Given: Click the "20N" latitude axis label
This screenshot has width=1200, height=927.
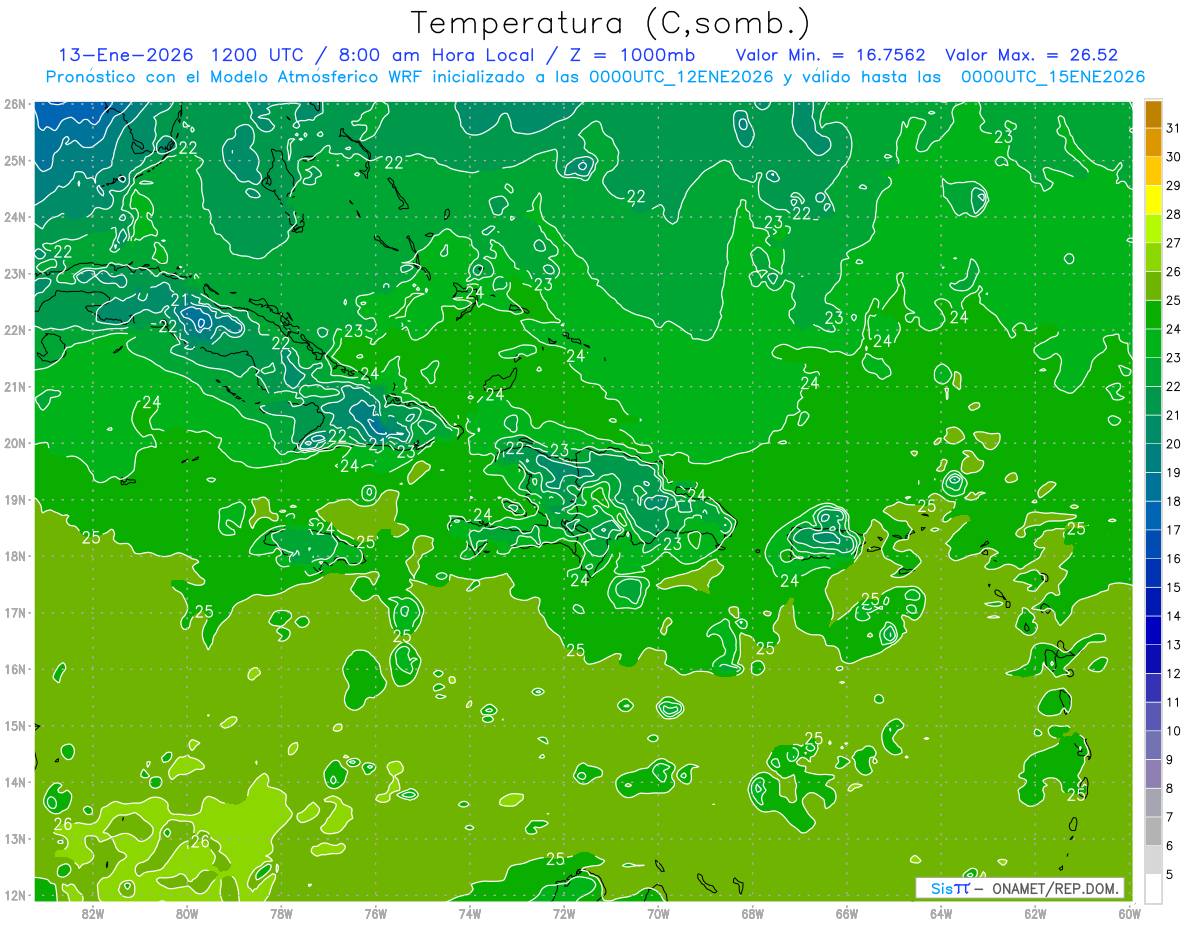Looking at the screenshot, I should pyautogui.click(x=14, y=443).
